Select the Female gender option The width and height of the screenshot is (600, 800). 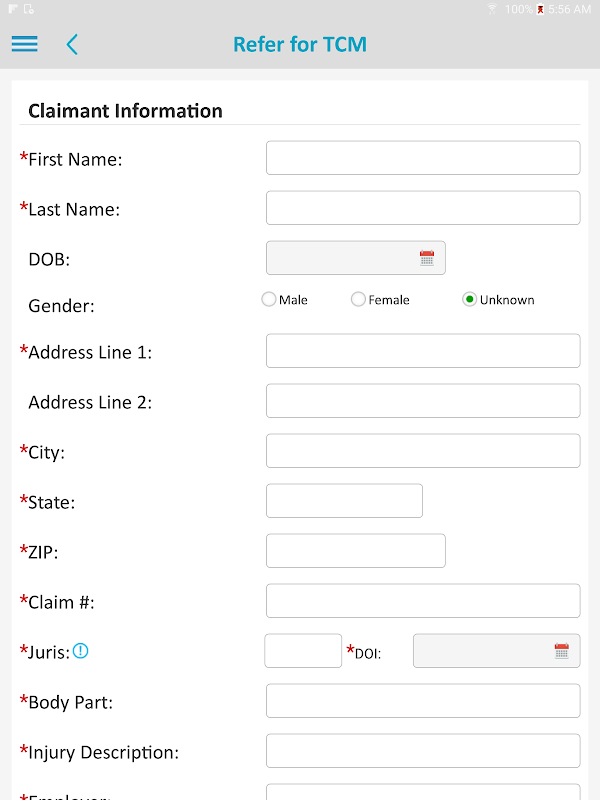coord(358,299)
